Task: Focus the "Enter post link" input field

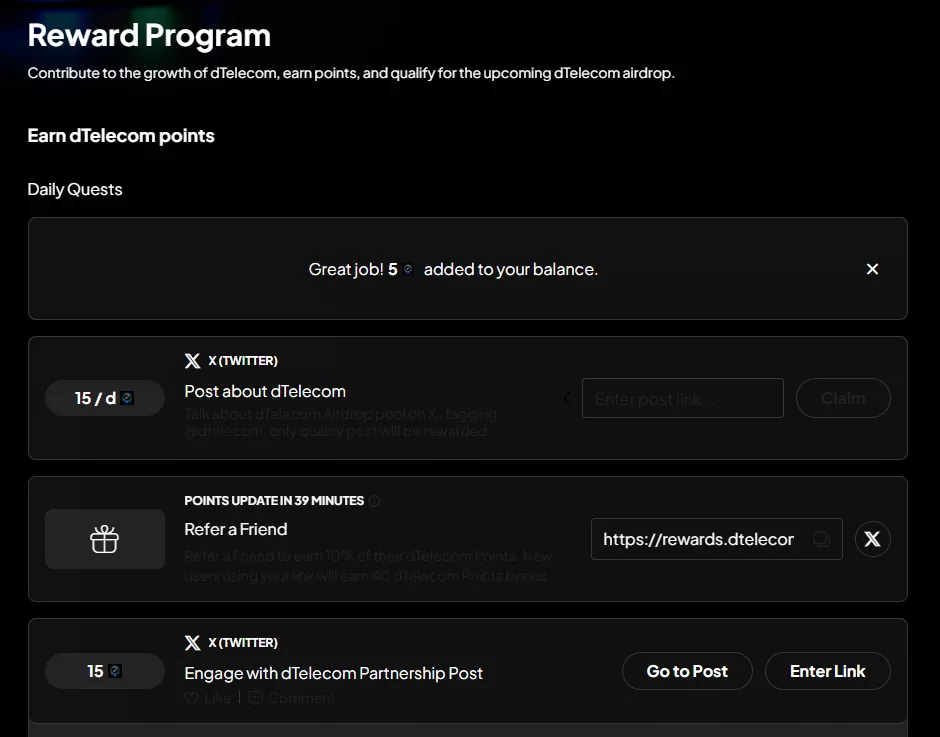Action: coord(682,398)
